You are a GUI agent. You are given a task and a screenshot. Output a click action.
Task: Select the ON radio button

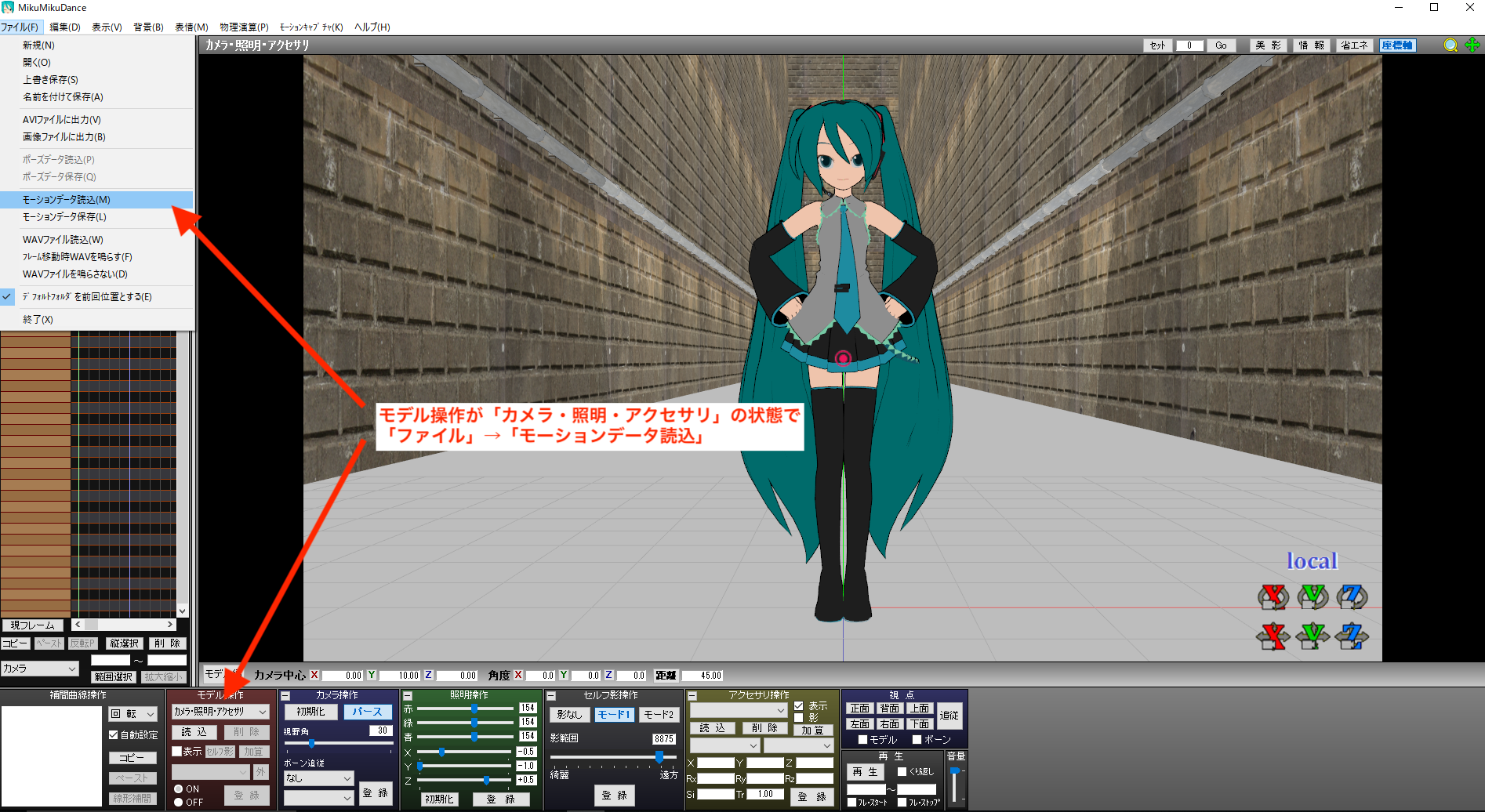click(x=179, y=788)
